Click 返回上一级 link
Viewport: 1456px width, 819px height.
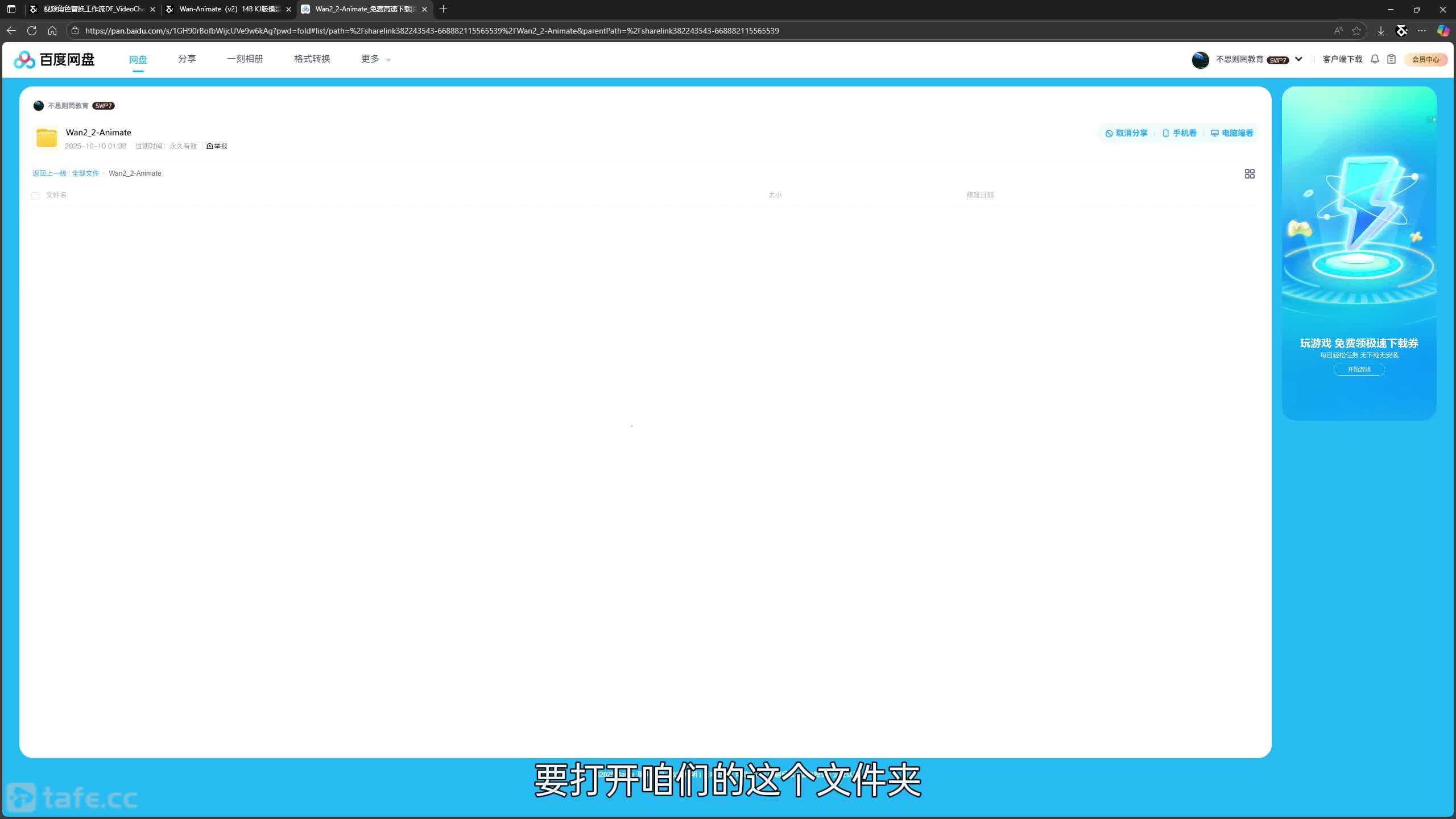click(x=49, y=173)
